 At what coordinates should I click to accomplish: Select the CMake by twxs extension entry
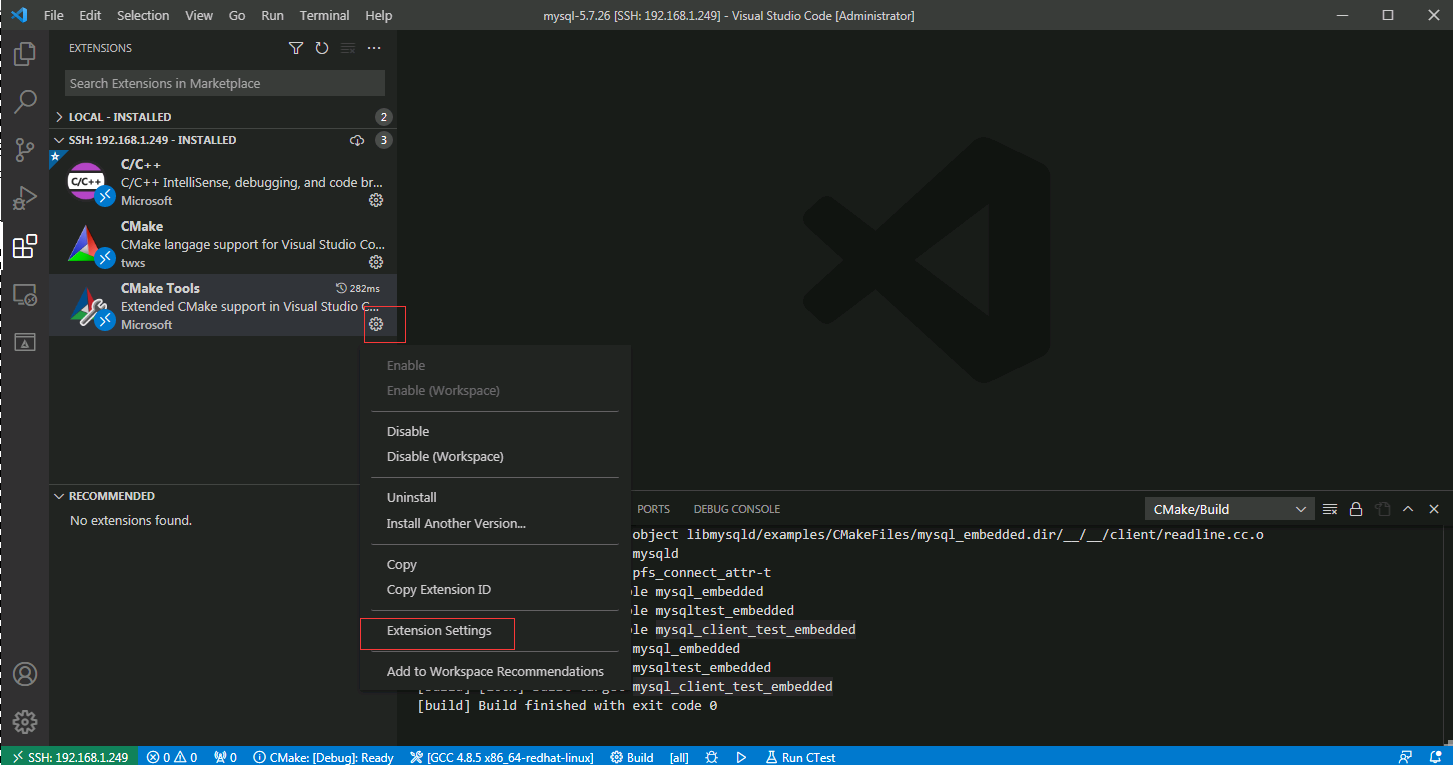click(223, 244)
